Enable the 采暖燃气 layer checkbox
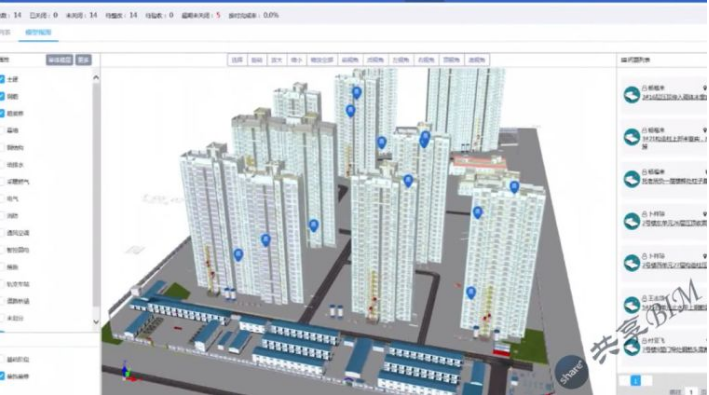Image resolution: width=709 pixels, height=395 pixels. click(2, 182)
